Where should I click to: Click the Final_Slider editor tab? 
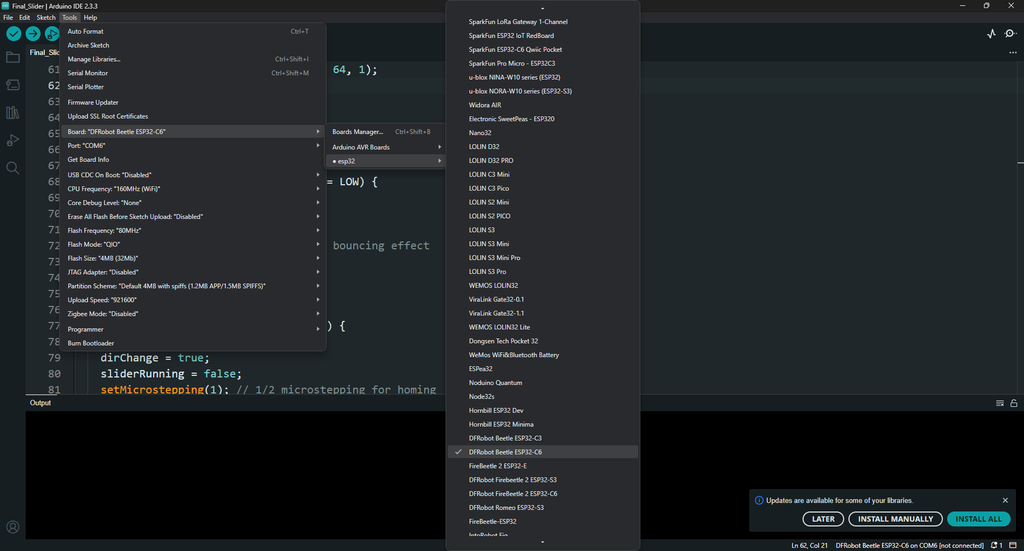tap(43, 52)
